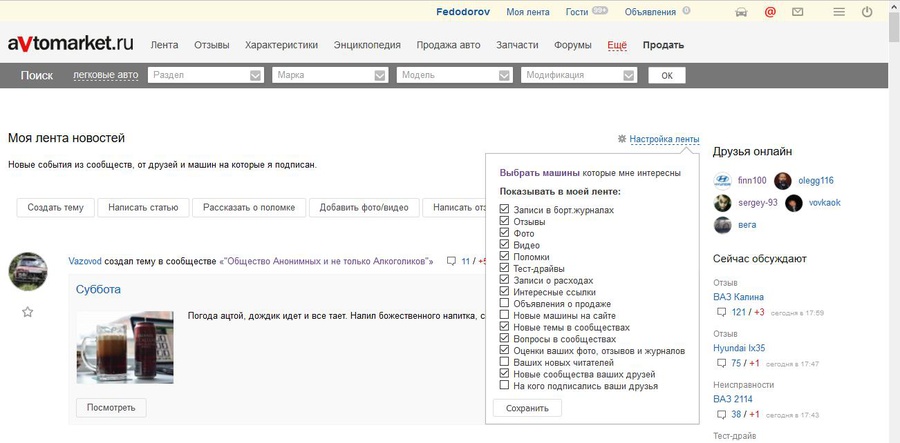The height and width of the screenshot is (443, 900).
Task: Uncheck Записи в борт.журналах
Action: pos(504,209)
